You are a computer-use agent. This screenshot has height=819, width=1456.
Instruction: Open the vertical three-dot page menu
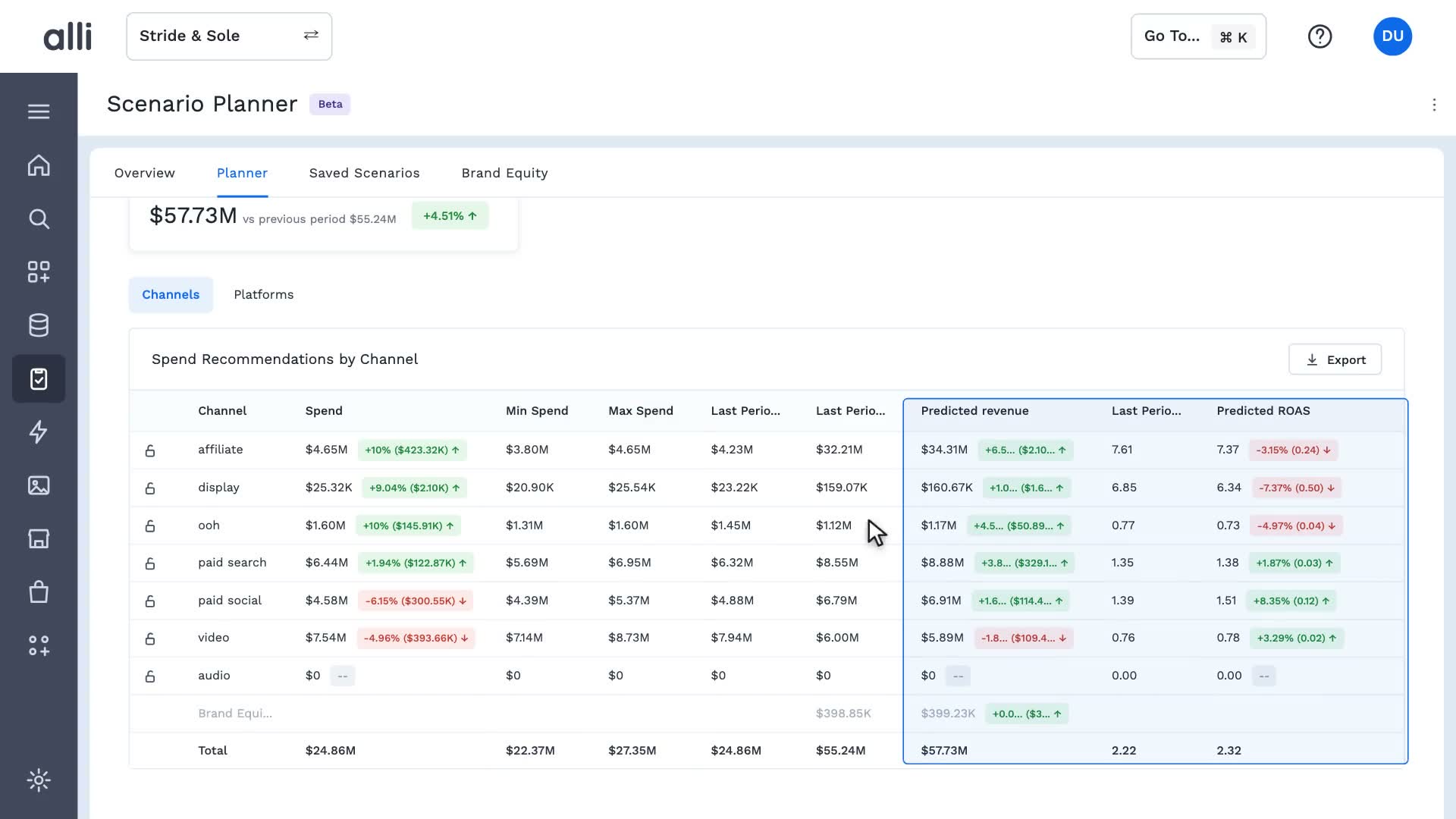pyautogui.click(x=1434, y=105)
